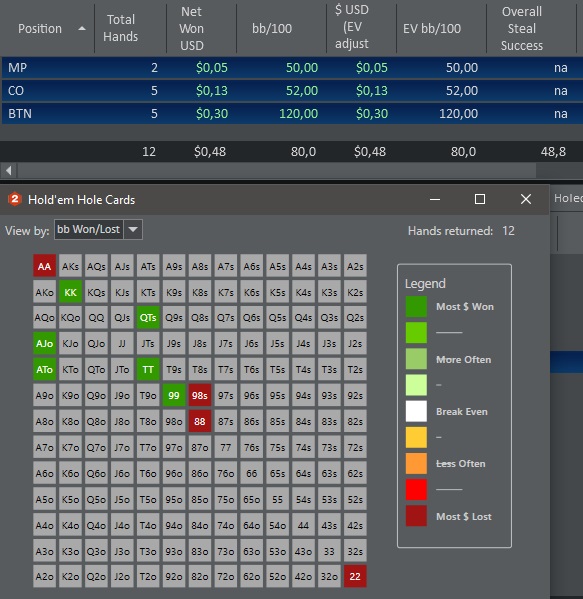This screenshot has width=583, height=599.
Task: Click the 55 hole cards cell
Action: point(277,499)
